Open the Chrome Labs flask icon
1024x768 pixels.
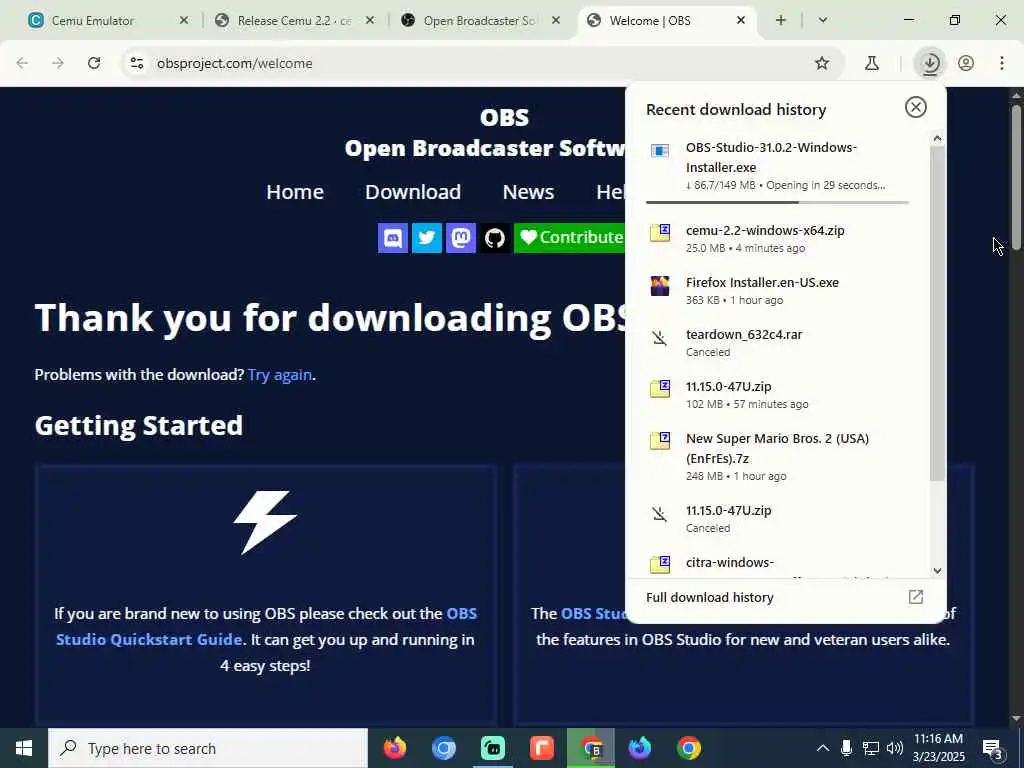(x=871, y=63)
